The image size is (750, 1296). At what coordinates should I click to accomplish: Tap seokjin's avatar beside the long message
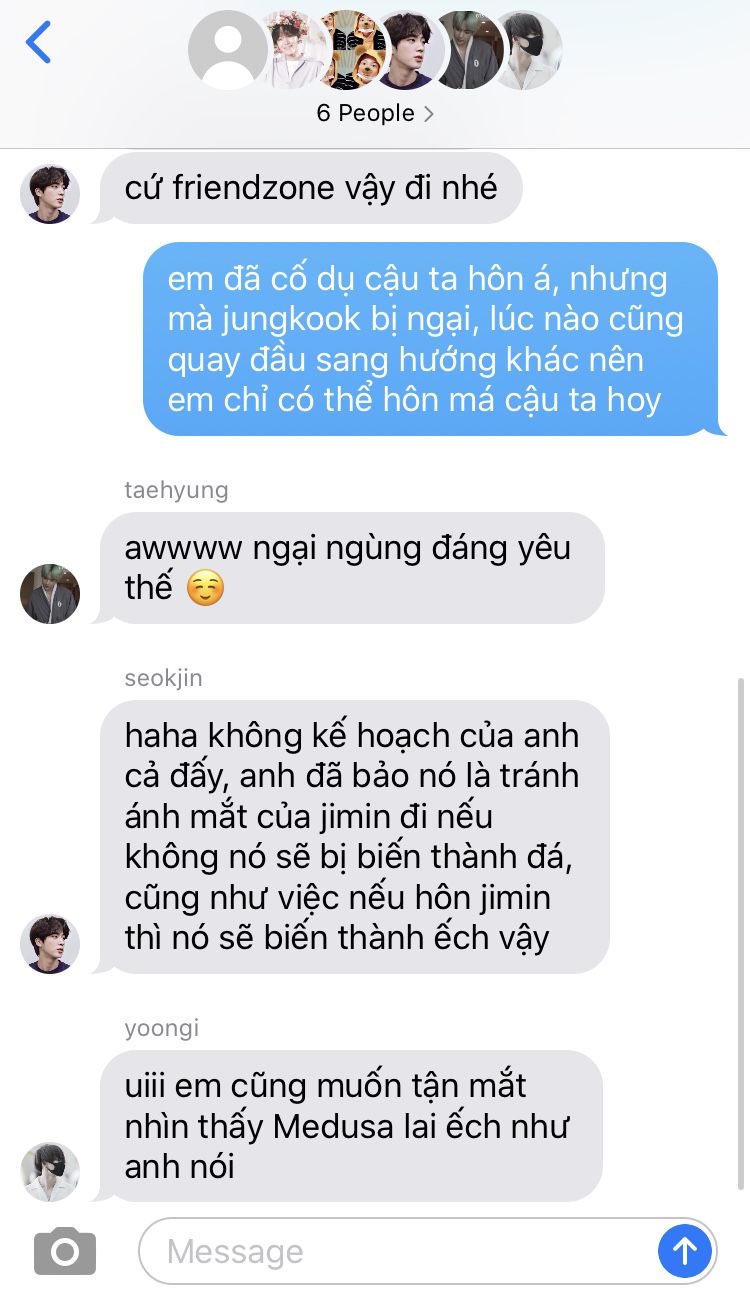point(50,943)
